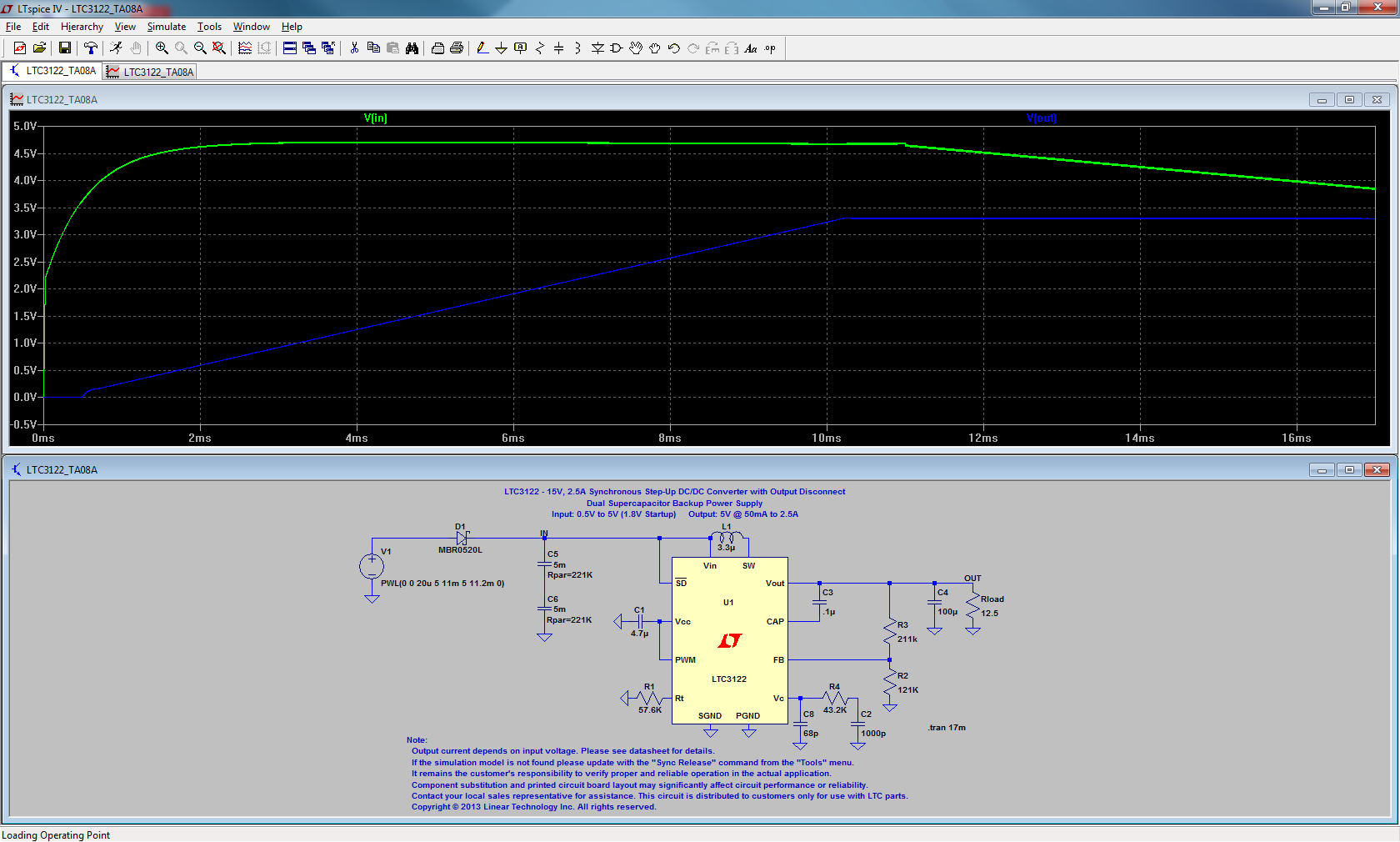The width and height of the screenshot is (1400, 842).
Task: Select the Text Aa tool
Action: 751,48
